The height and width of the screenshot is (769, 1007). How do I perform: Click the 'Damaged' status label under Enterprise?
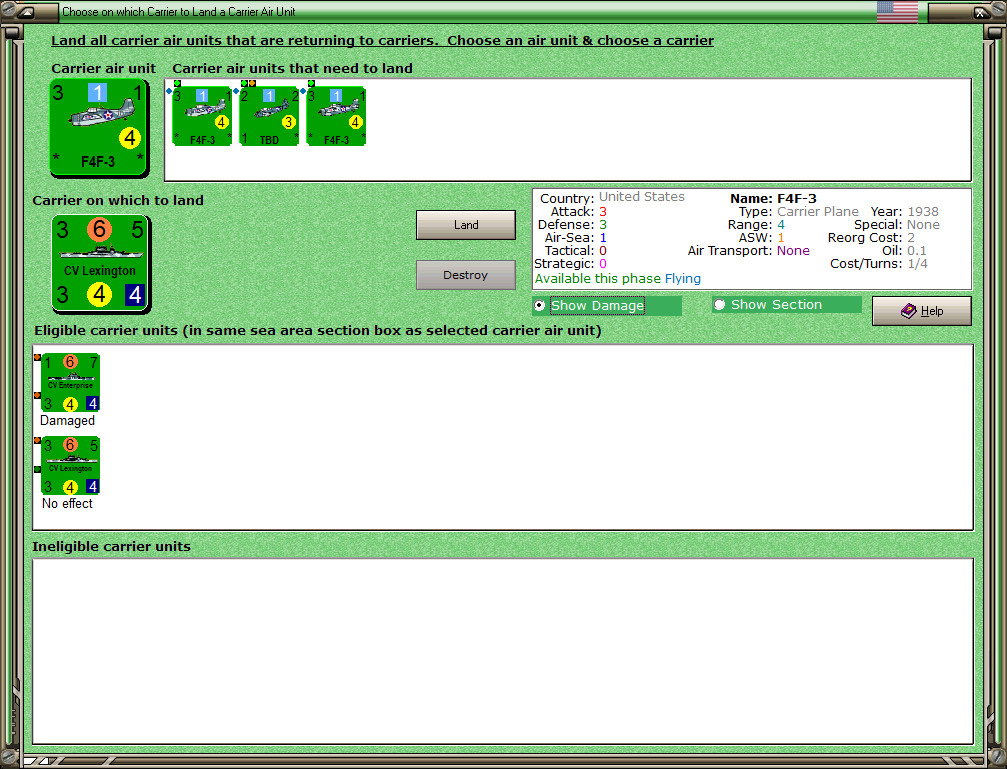pyautogui.click(x=67, y=421)
